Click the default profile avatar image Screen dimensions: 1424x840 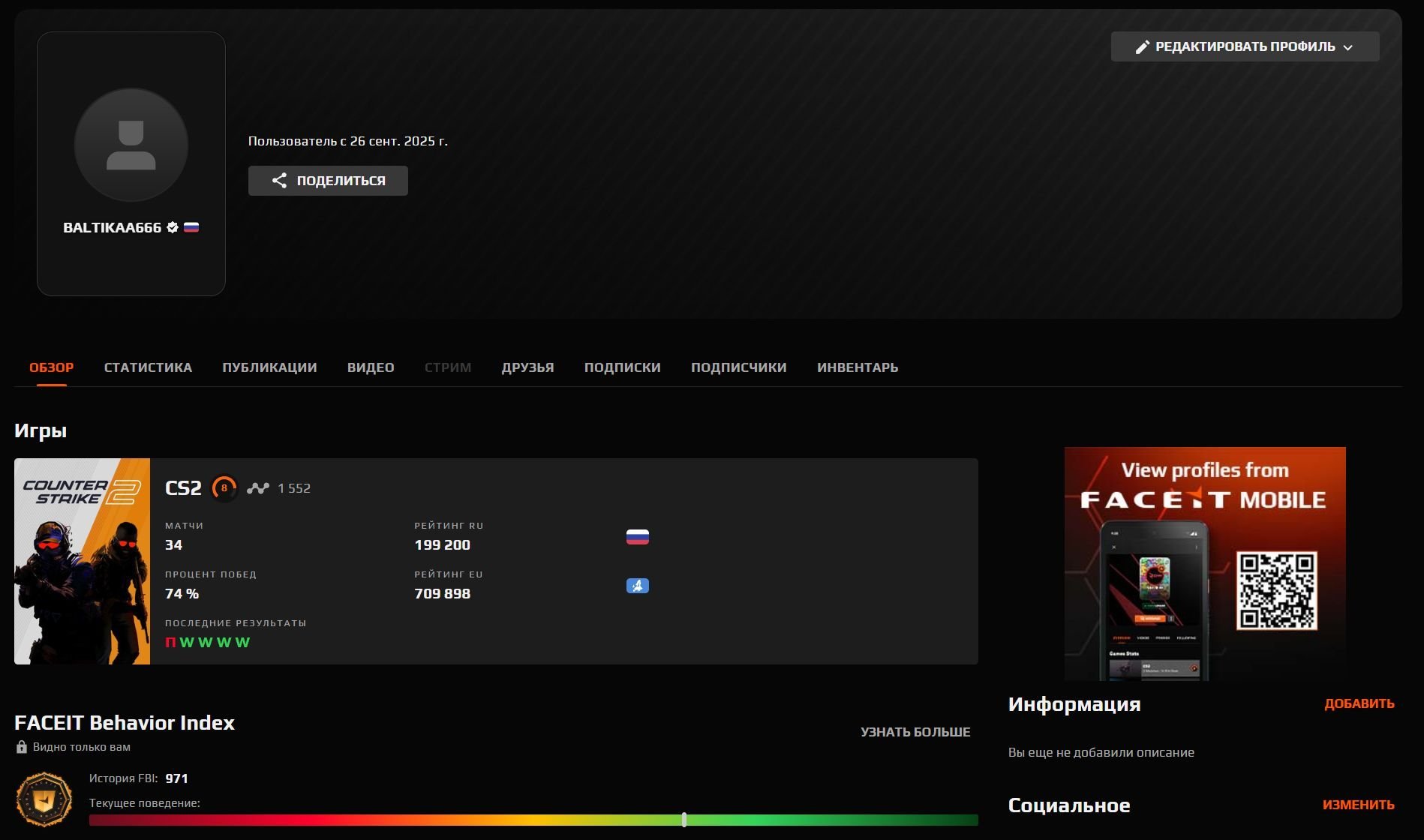[131, 145]
